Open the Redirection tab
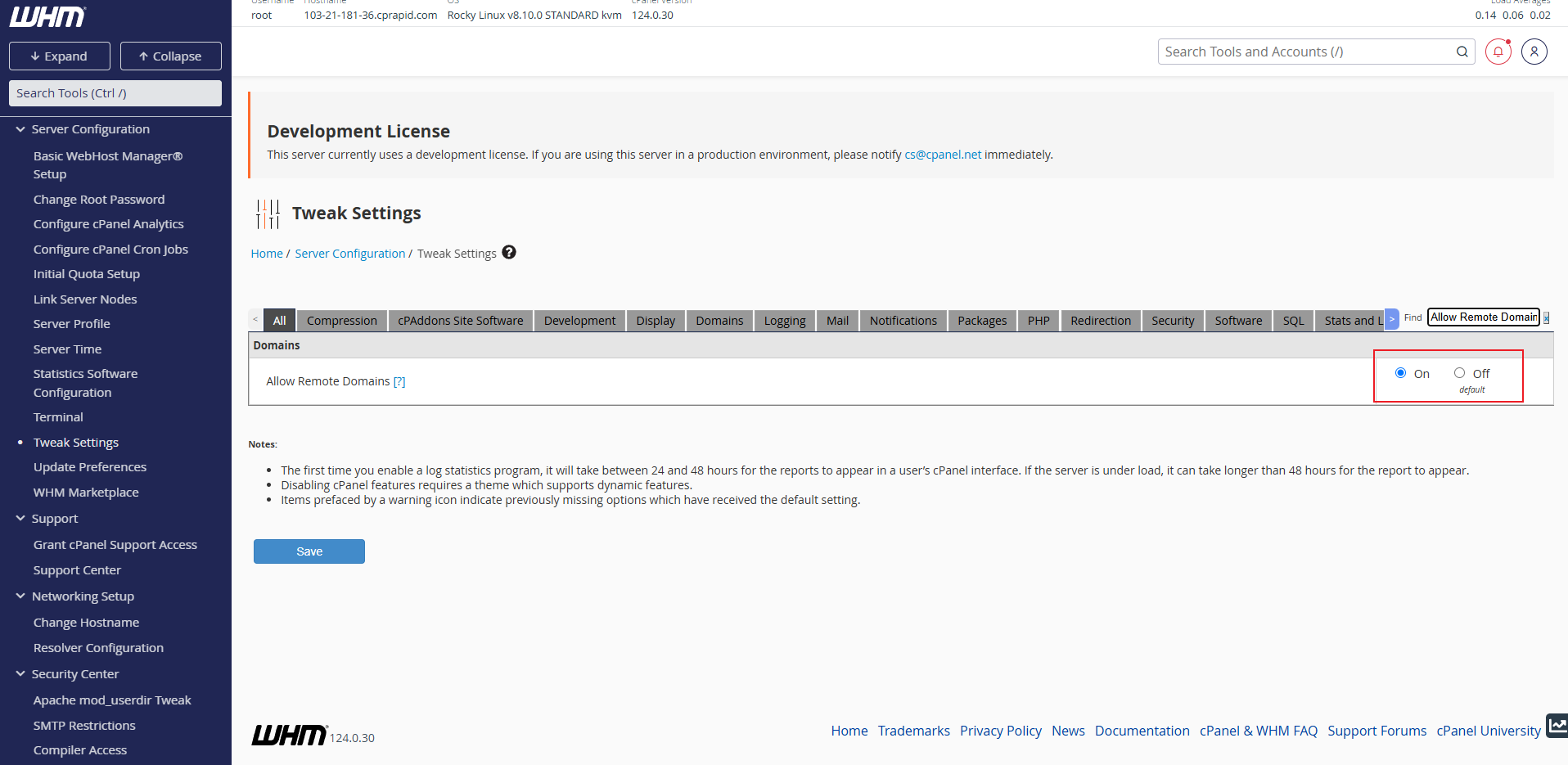Screen dimensions: 1568x765 [1101, 321]
